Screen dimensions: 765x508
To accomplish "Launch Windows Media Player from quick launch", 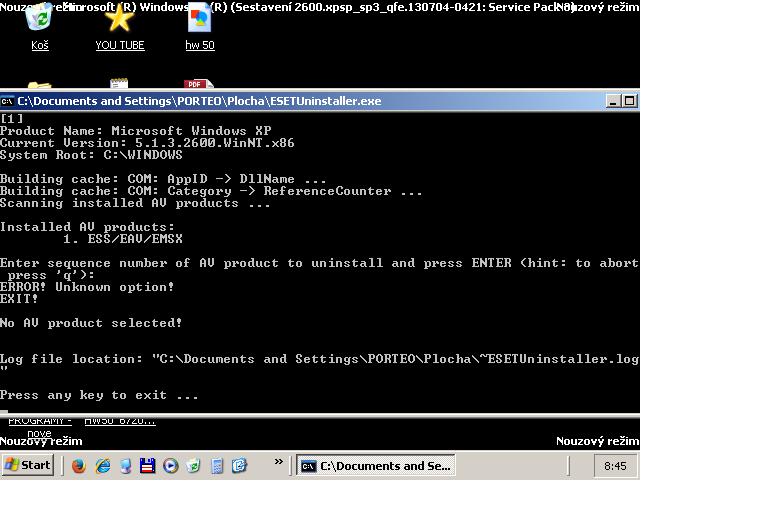I will (x=170, y=466).
